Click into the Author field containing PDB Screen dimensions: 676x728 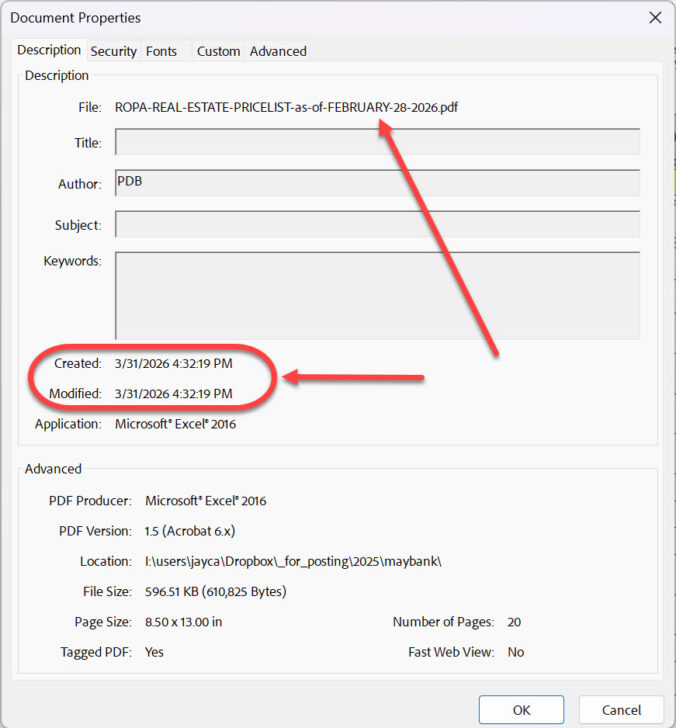click(377, 182)
